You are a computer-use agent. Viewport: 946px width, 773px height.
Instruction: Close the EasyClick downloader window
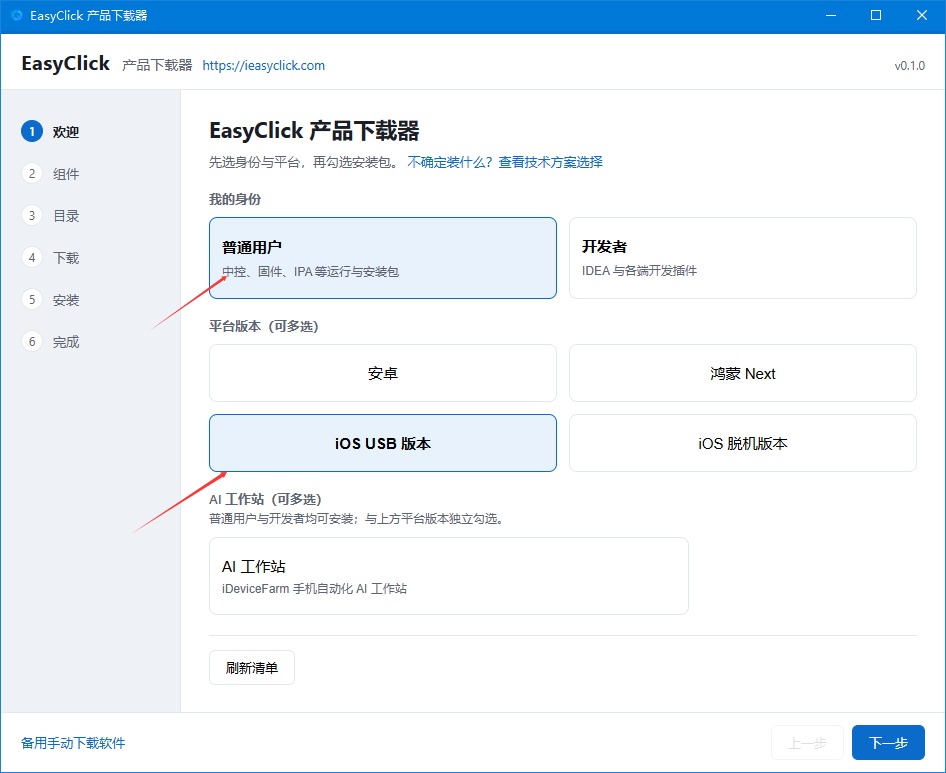tap(922, 16)
